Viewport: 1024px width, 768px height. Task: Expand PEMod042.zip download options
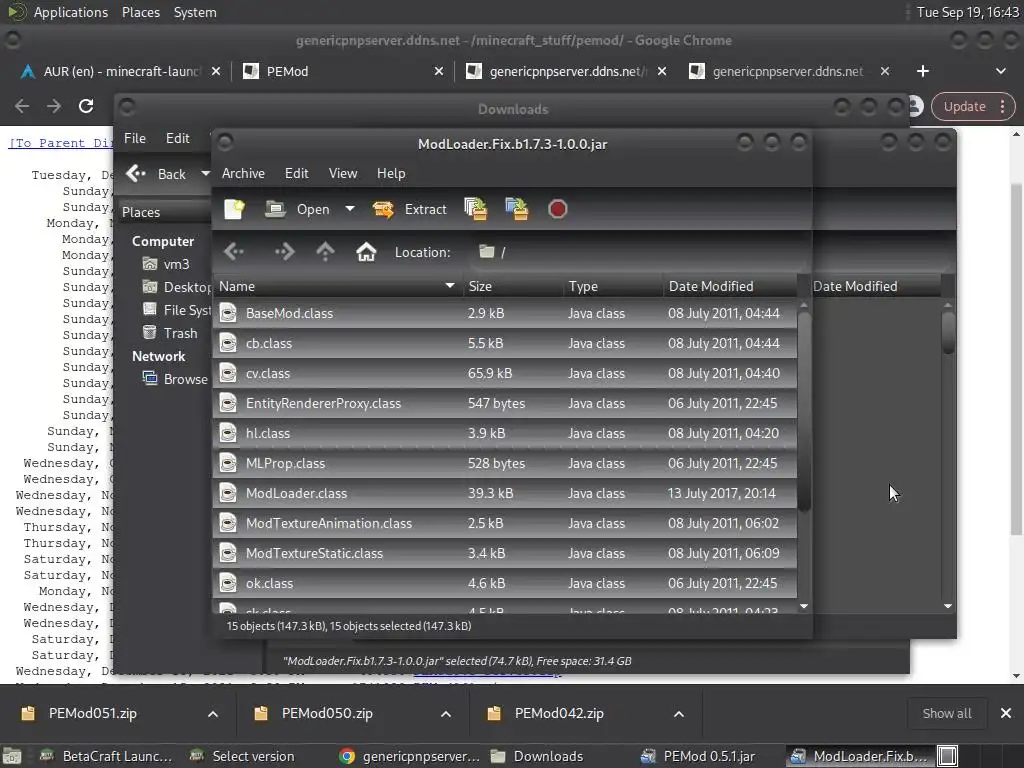coord(679,714)
